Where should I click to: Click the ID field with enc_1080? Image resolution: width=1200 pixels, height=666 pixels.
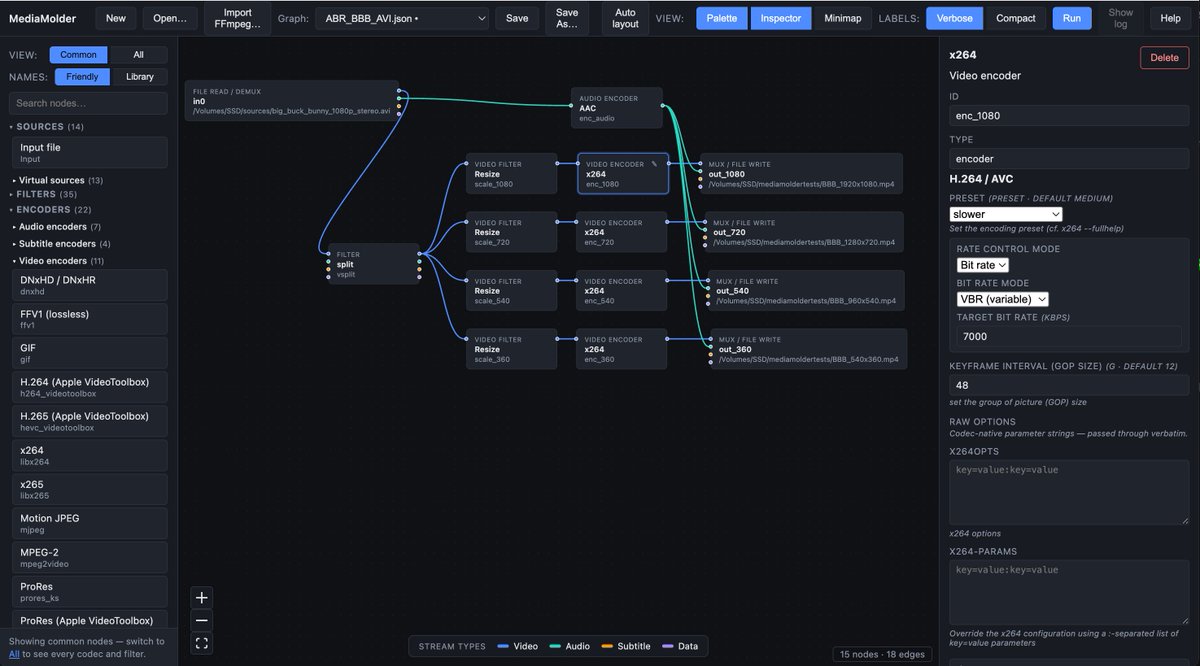pos(1069,116)
